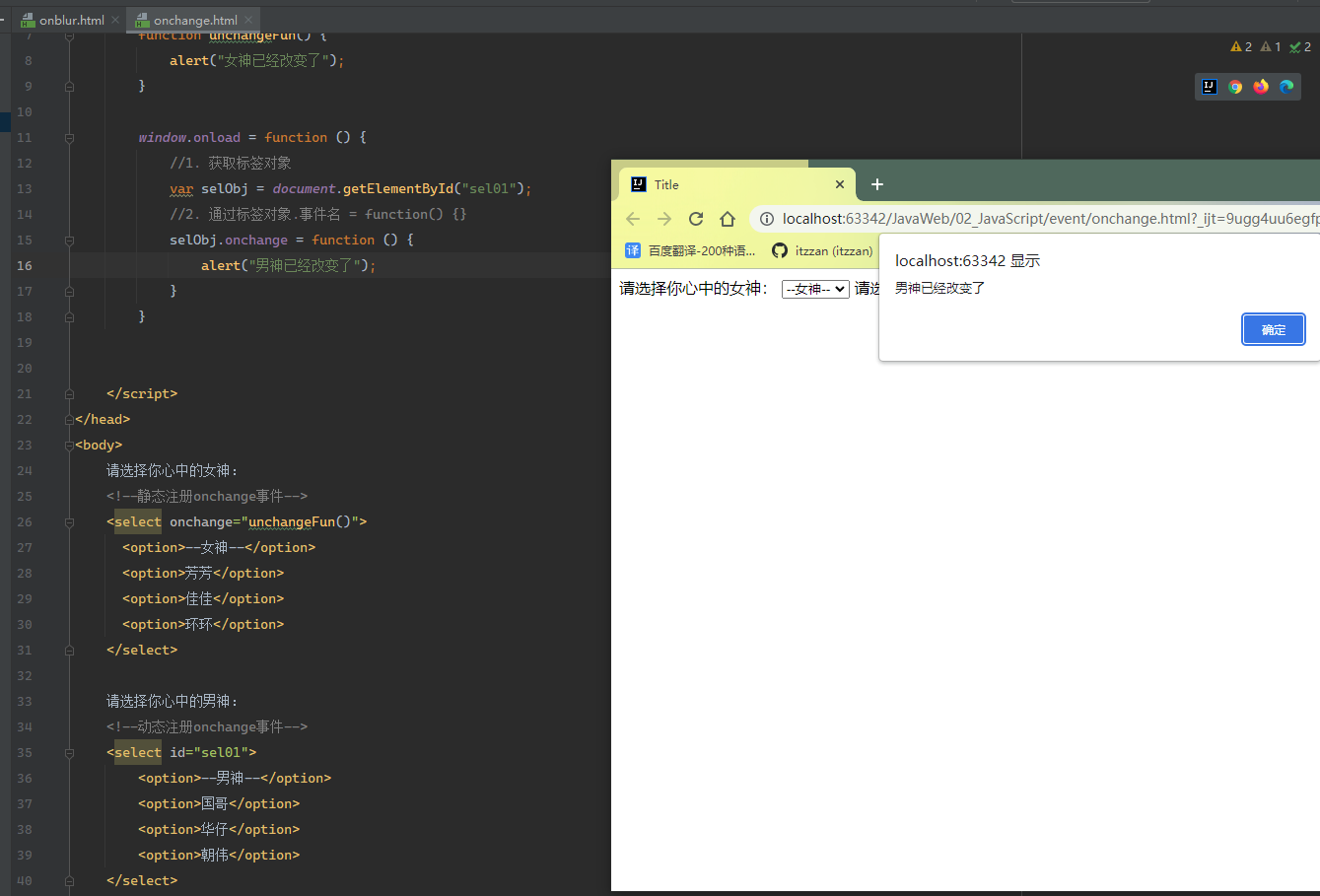Fold select id="sel01" at line 35
The height and width of the screenshot is (896, 1320).
69,753
